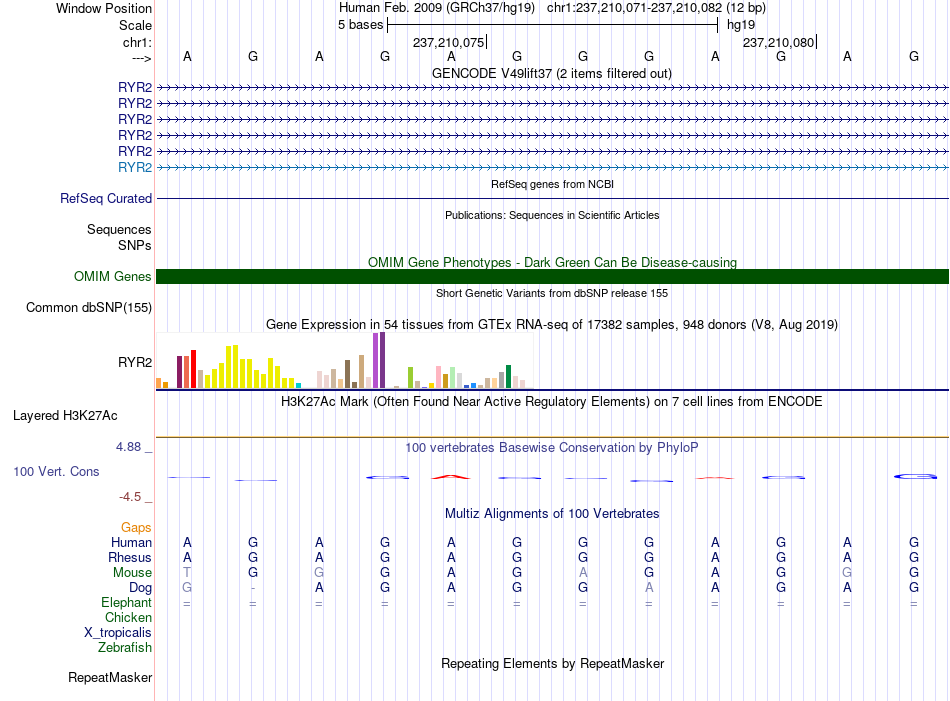This screenshot has height=701, width=950.
Task: Click the pink GTEx expression bar
Action: click(x=439, y=377)
